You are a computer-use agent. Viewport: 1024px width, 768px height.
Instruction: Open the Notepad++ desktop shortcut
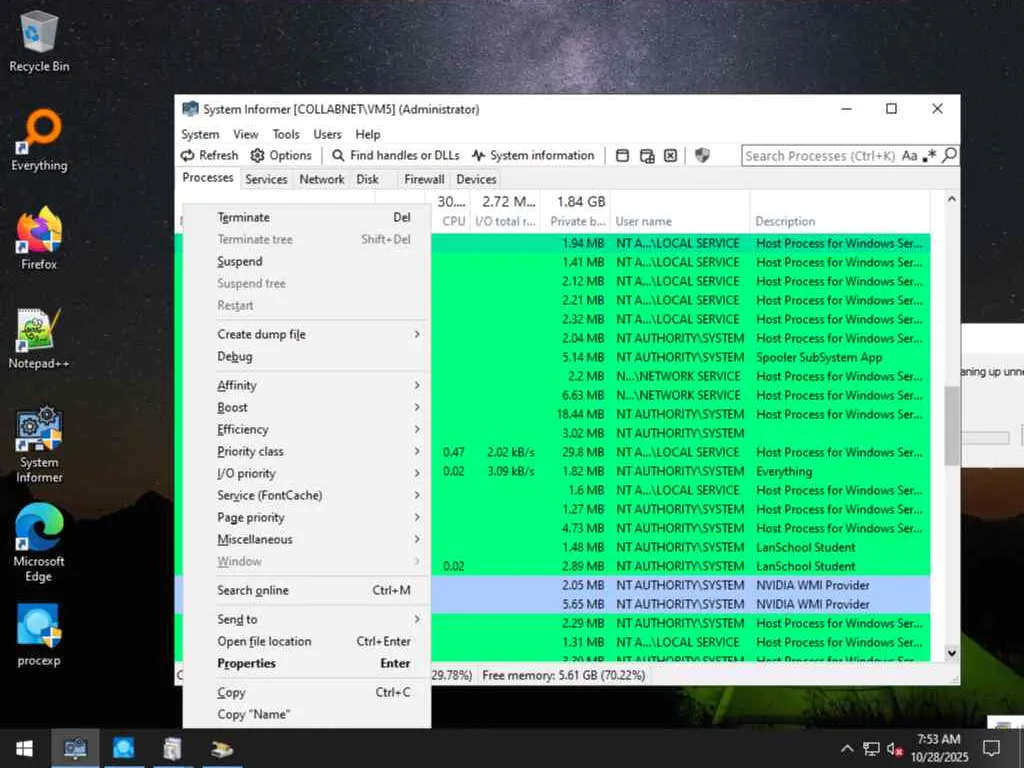tap(39, 338)
